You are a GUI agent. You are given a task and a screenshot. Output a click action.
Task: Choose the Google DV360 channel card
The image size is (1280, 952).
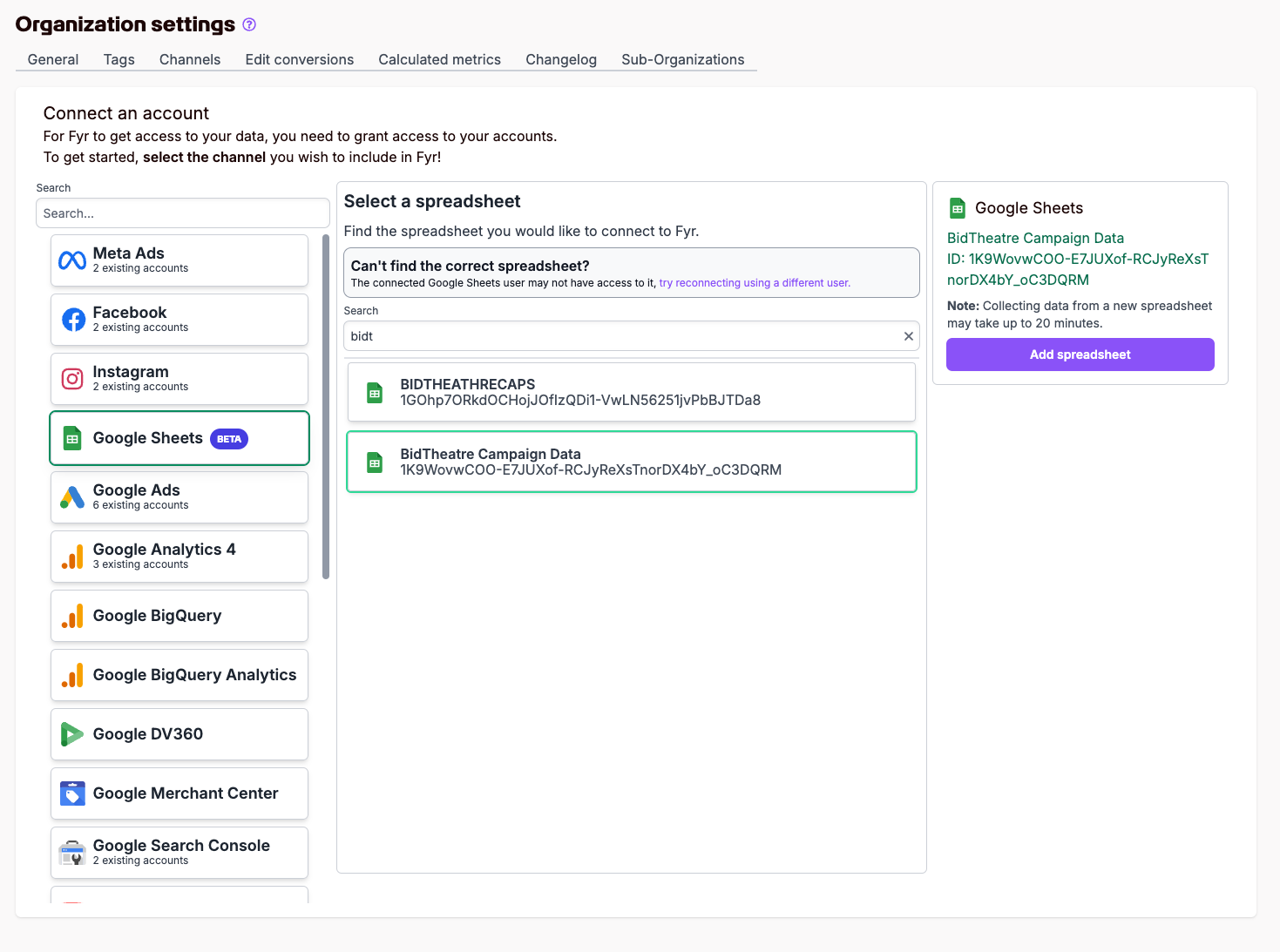coord(179,734)
